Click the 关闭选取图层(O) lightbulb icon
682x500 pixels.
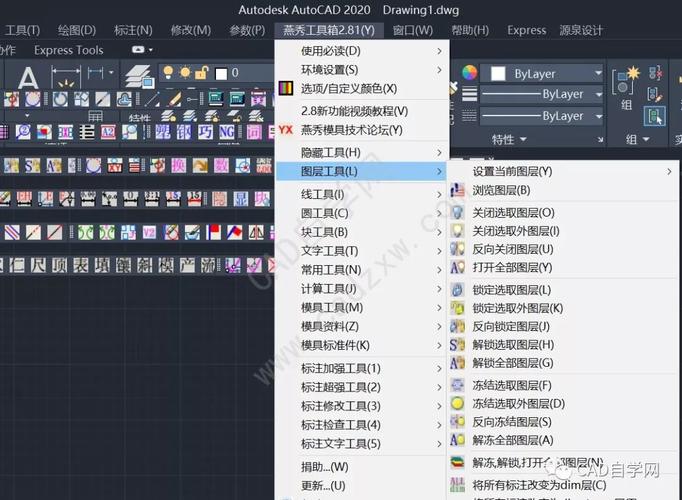pos(457,213)
